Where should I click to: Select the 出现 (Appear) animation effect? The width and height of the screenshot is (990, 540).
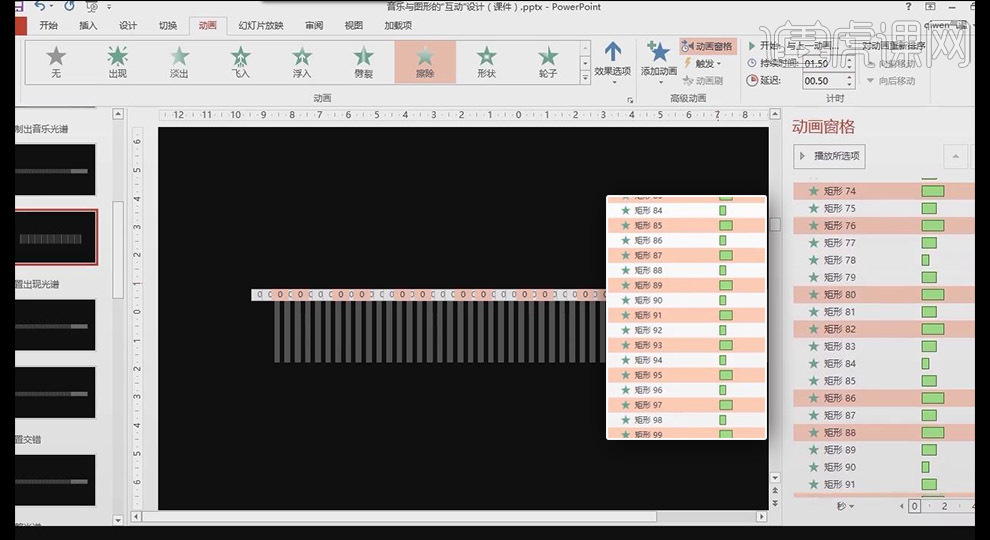point(117,61)
